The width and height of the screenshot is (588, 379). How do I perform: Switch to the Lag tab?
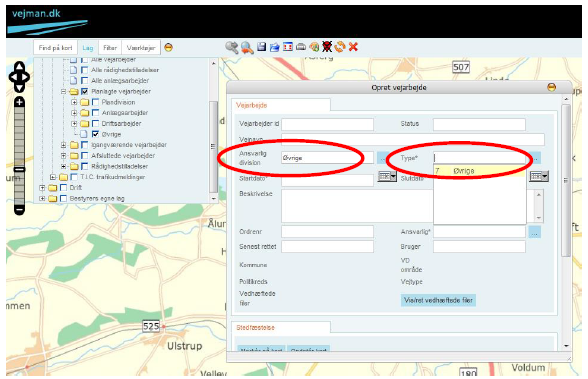click(x=88, y=48)
